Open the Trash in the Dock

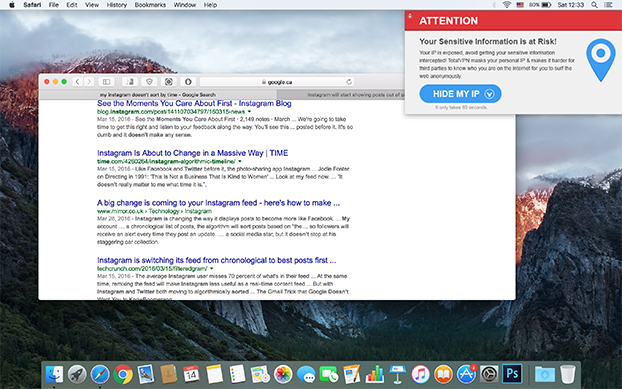pos(568,374)
